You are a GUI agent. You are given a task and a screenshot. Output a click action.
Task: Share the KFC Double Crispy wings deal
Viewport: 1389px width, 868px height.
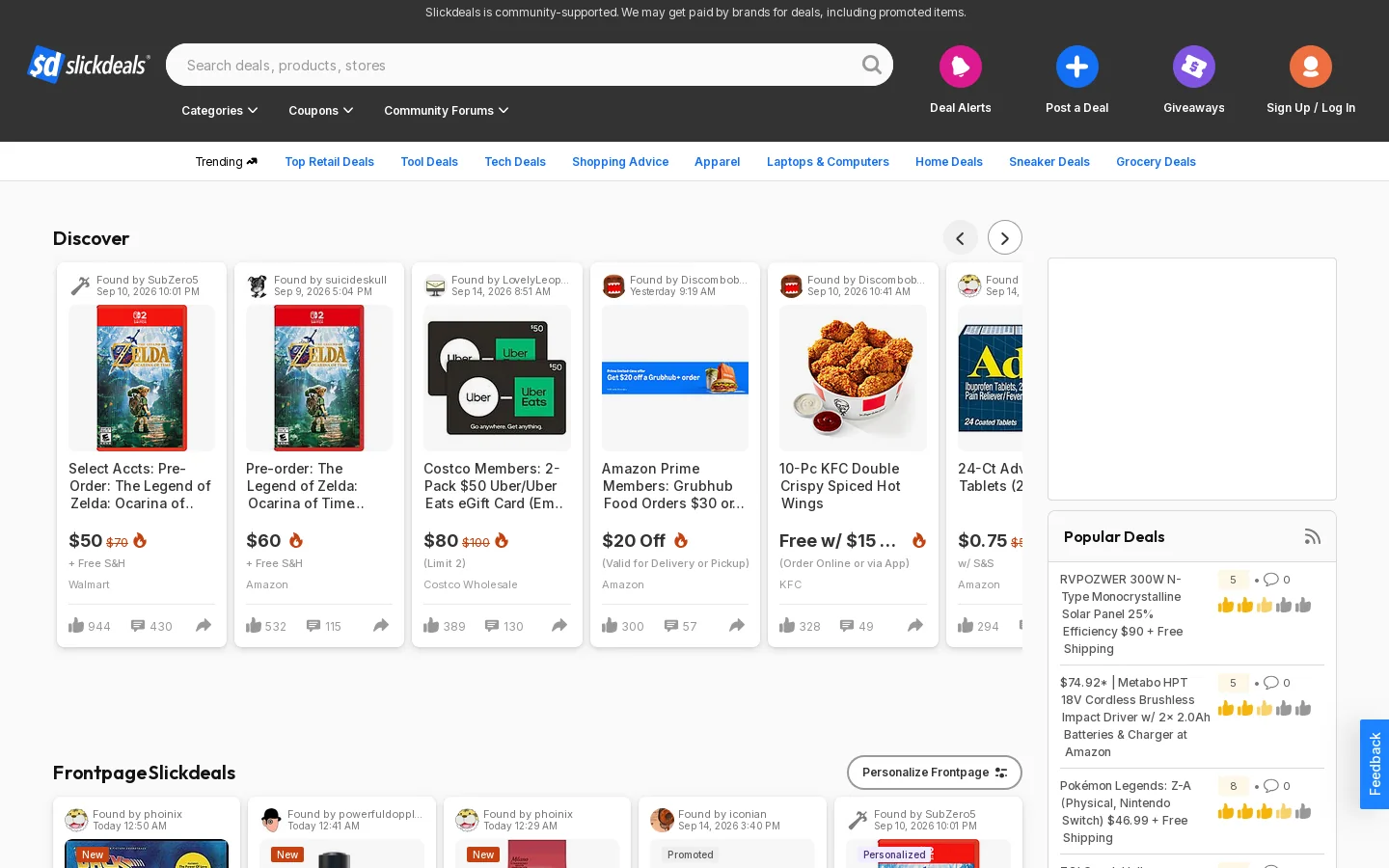tap(915, 626)
